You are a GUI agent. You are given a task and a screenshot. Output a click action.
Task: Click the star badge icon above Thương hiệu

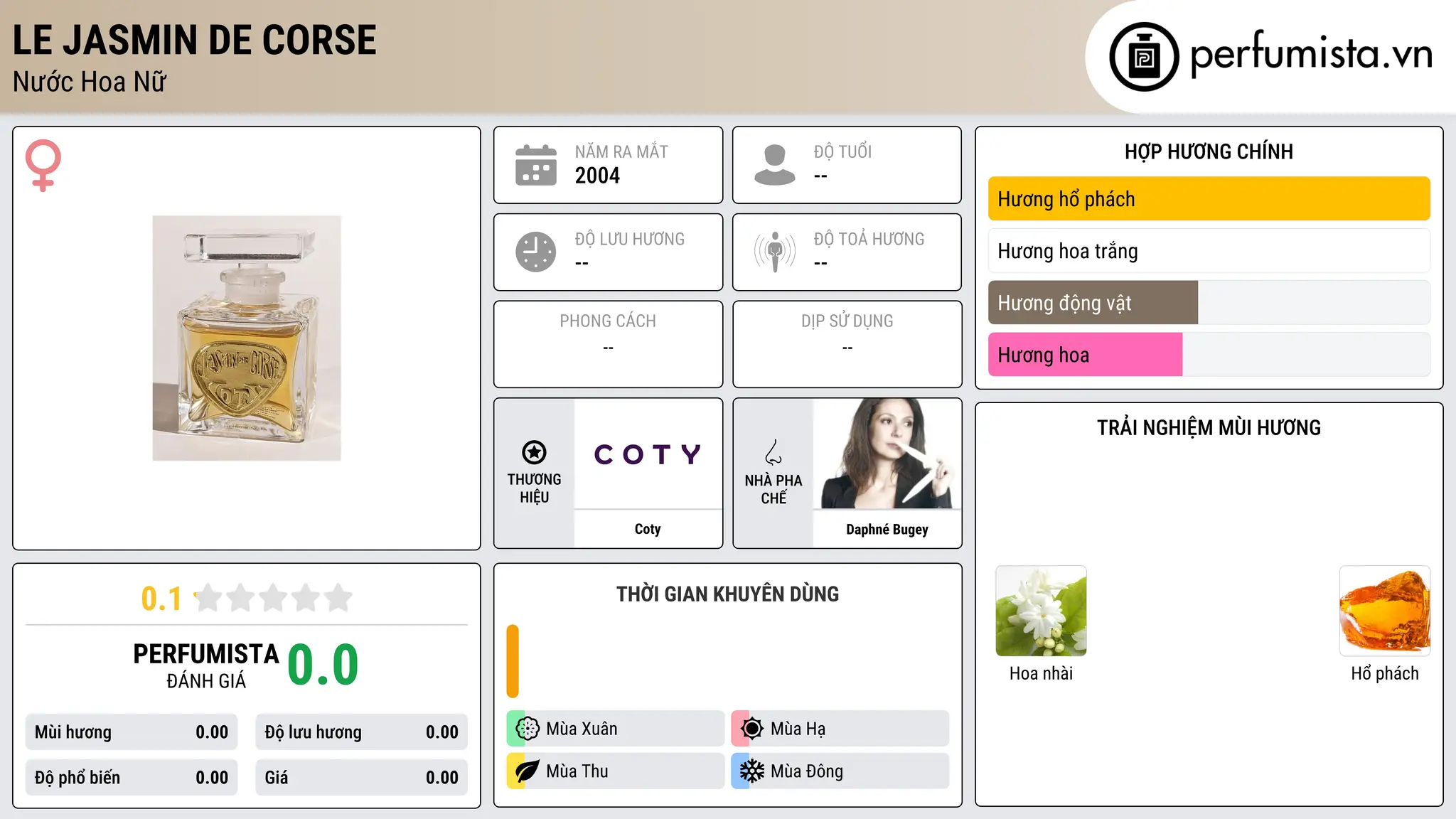click(x=534, y=452)
